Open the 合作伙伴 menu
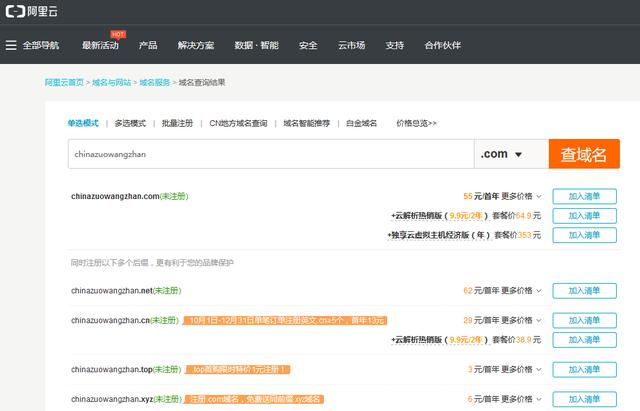Viewport: 640px width, 411px height. click(x=442, y=45)
